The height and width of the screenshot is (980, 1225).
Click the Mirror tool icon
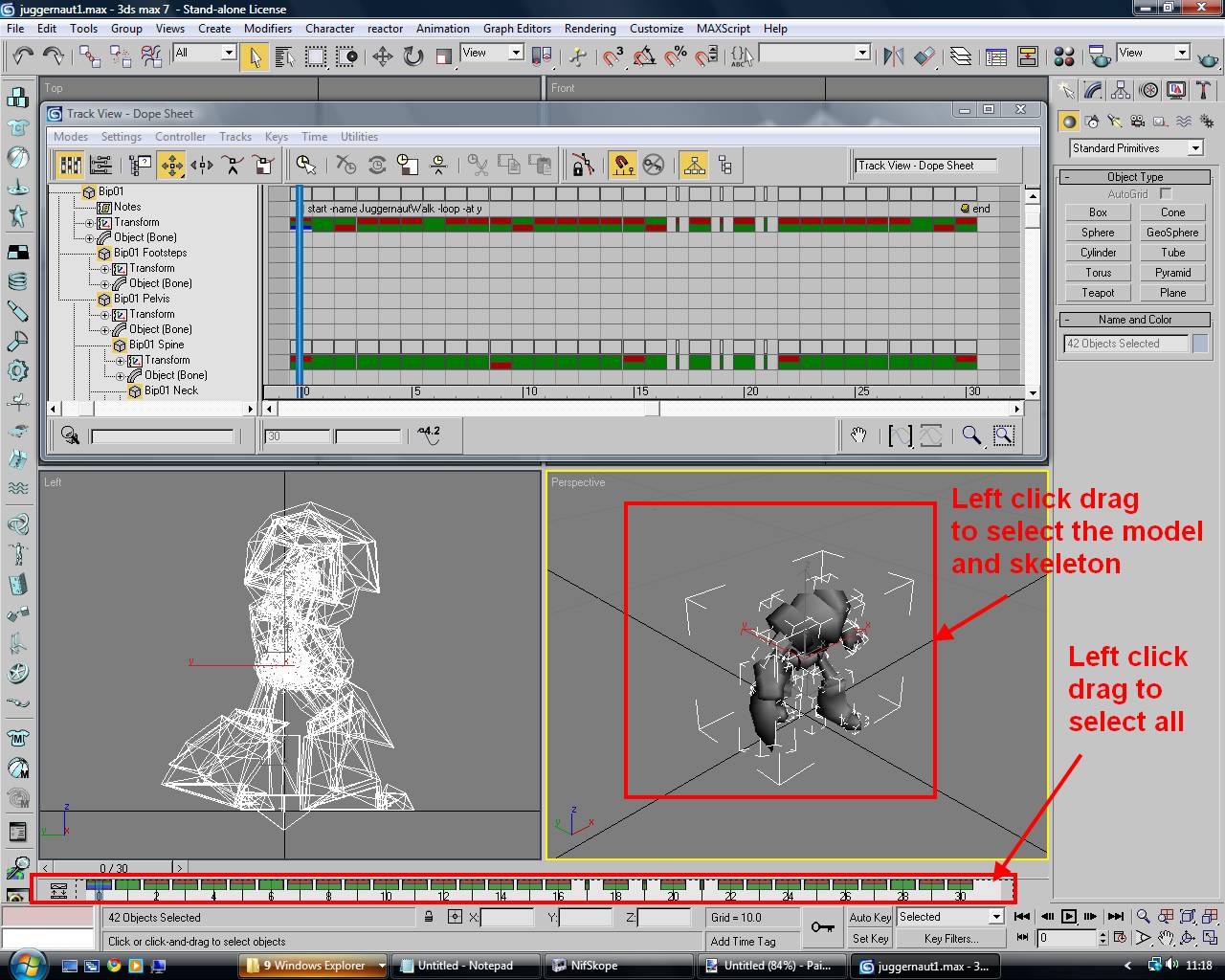894,56
